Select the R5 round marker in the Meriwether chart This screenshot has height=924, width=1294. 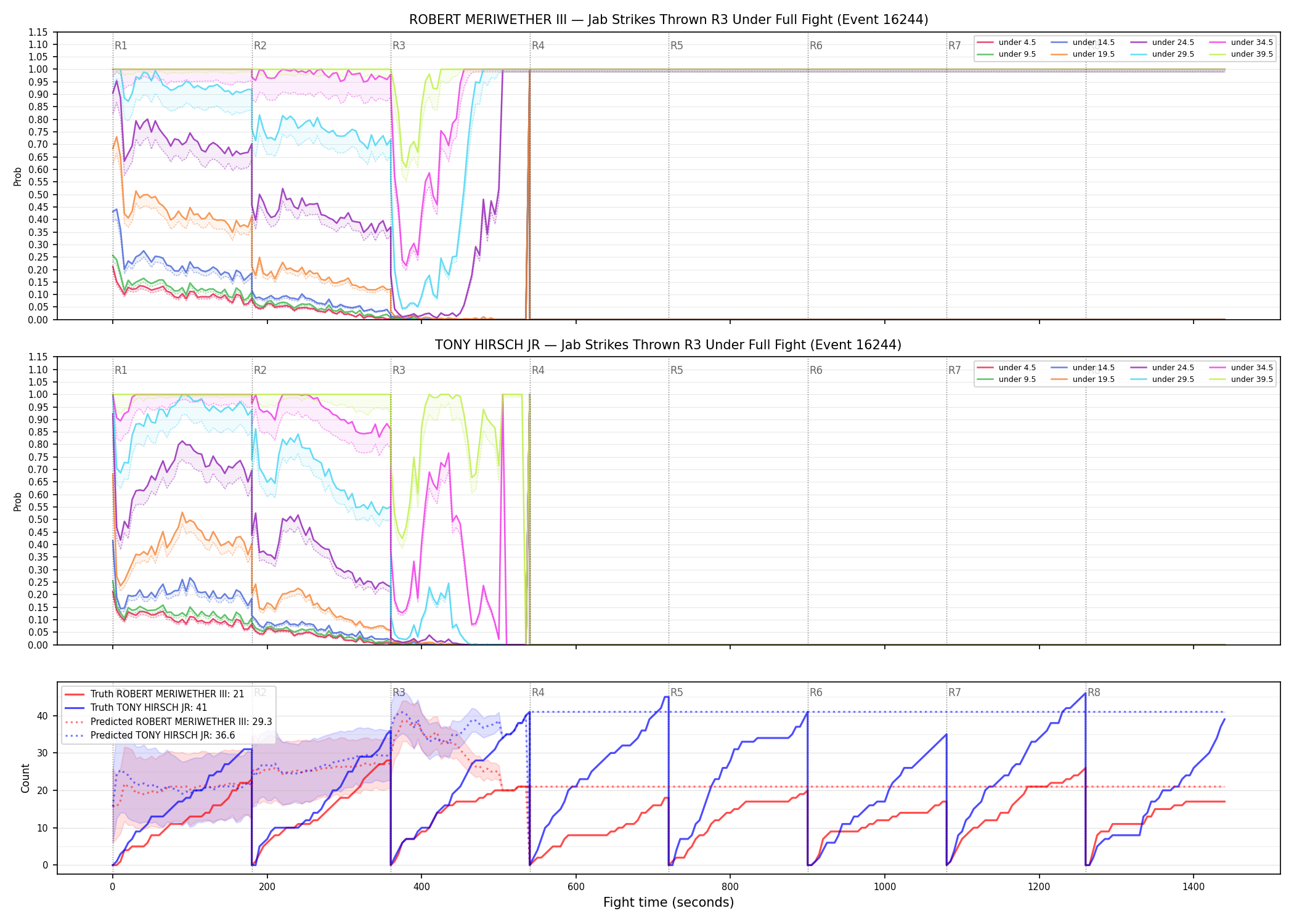click(x=677, y=46)
